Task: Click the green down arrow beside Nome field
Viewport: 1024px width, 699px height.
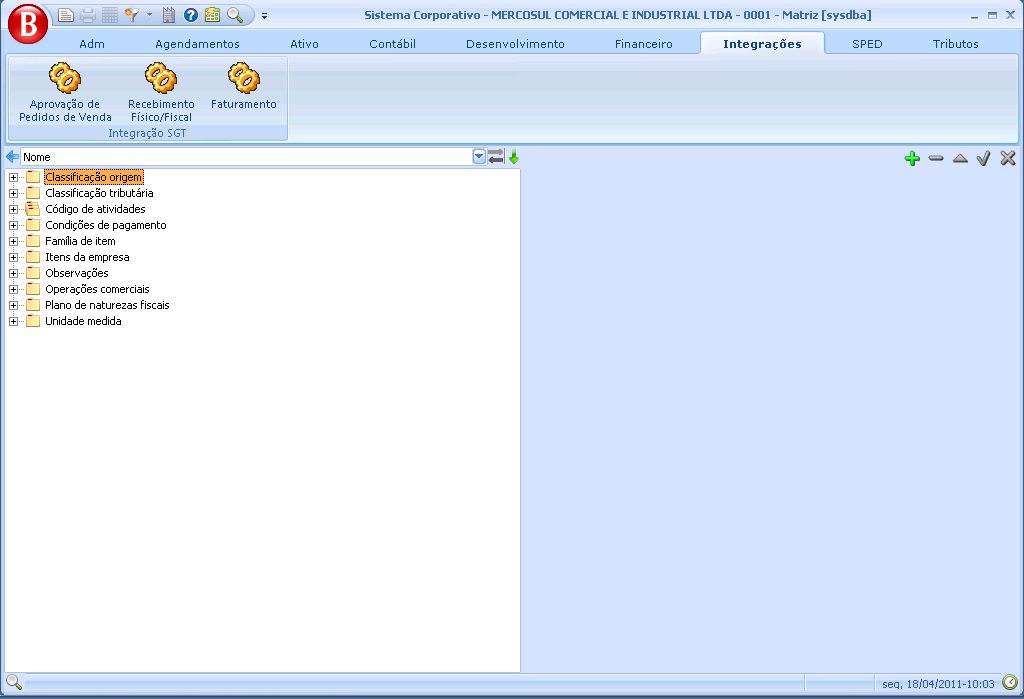Action: (x=514, y=157)
